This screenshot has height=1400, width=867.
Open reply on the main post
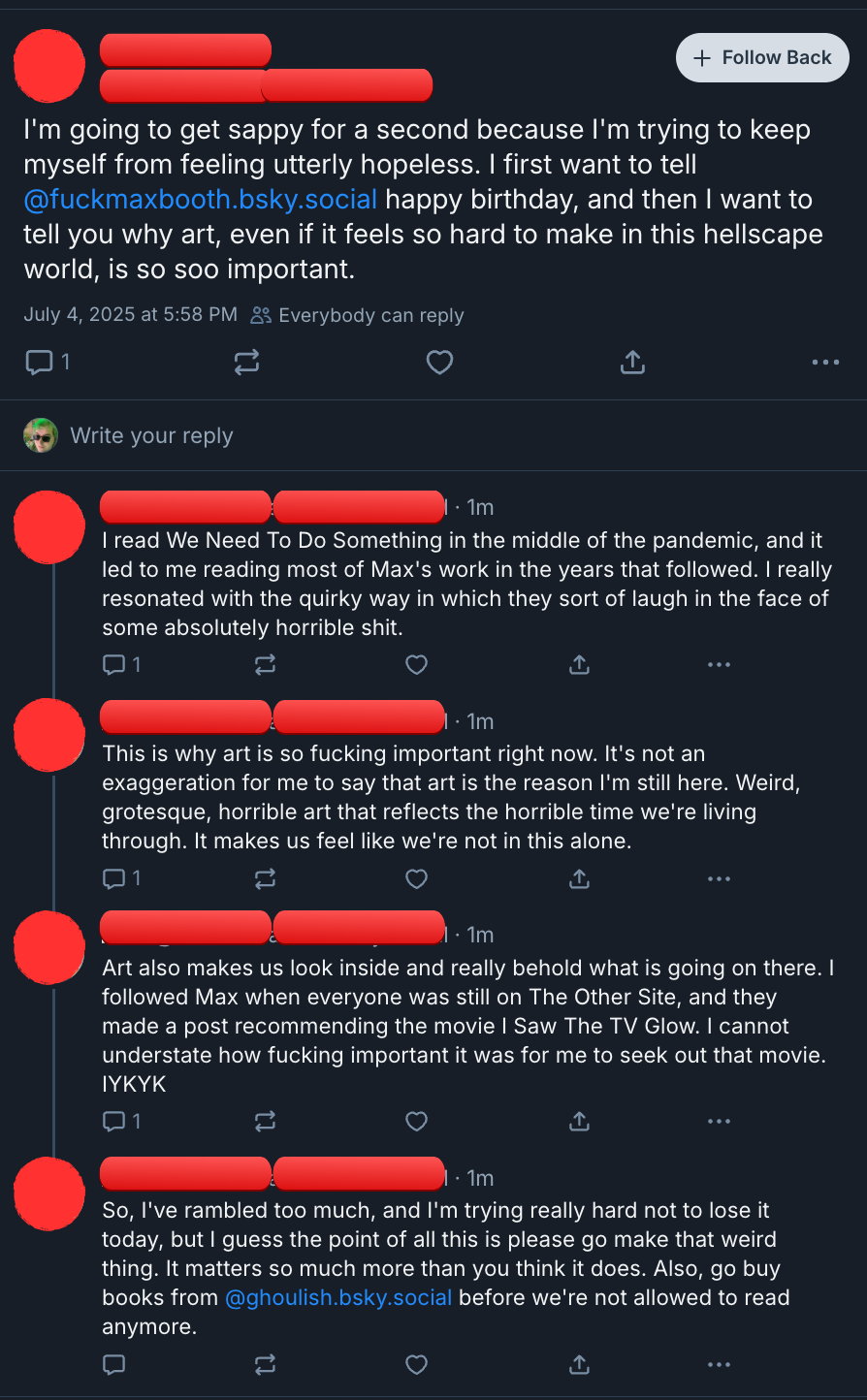39,363
